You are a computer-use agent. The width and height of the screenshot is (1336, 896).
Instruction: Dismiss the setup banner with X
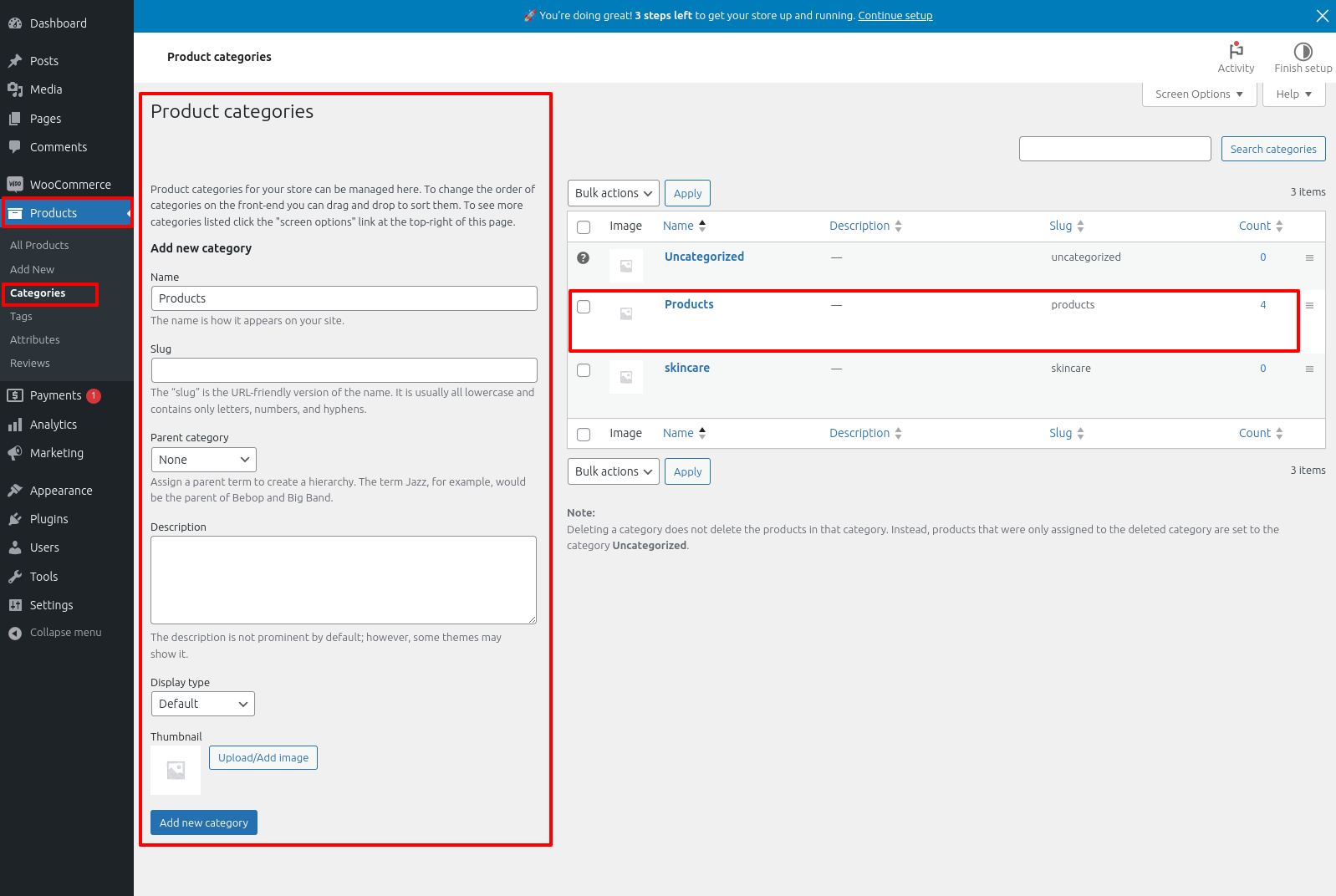[1322, 16]
